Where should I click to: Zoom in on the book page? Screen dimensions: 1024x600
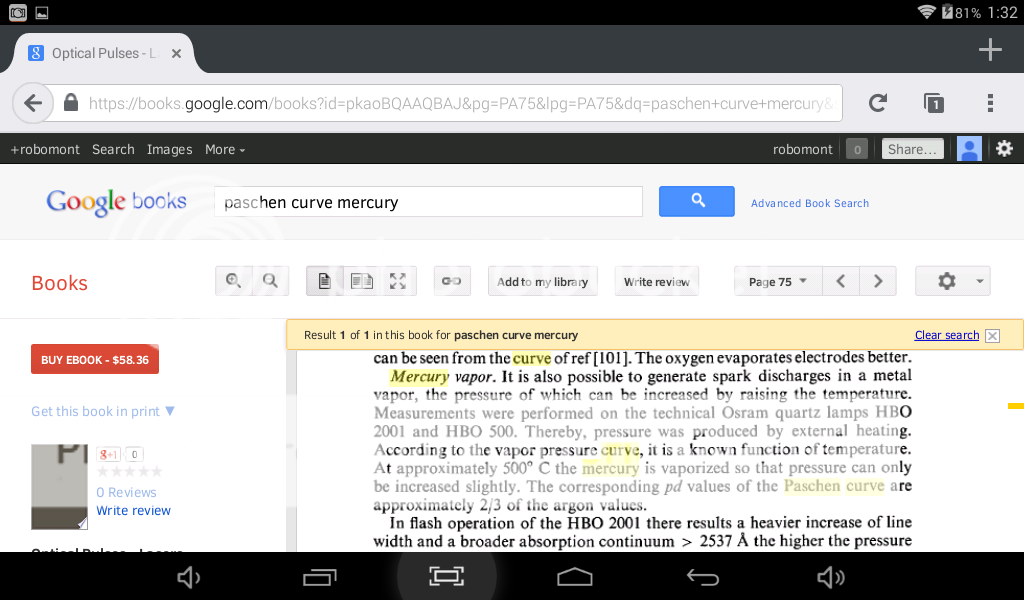[x=234, y=281]
